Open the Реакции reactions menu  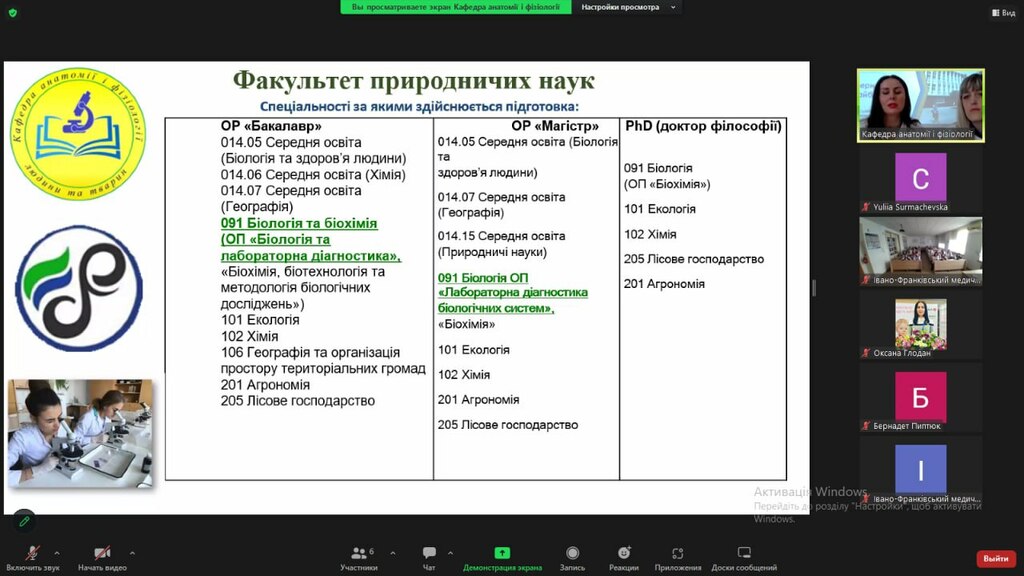tap(624, 554)
